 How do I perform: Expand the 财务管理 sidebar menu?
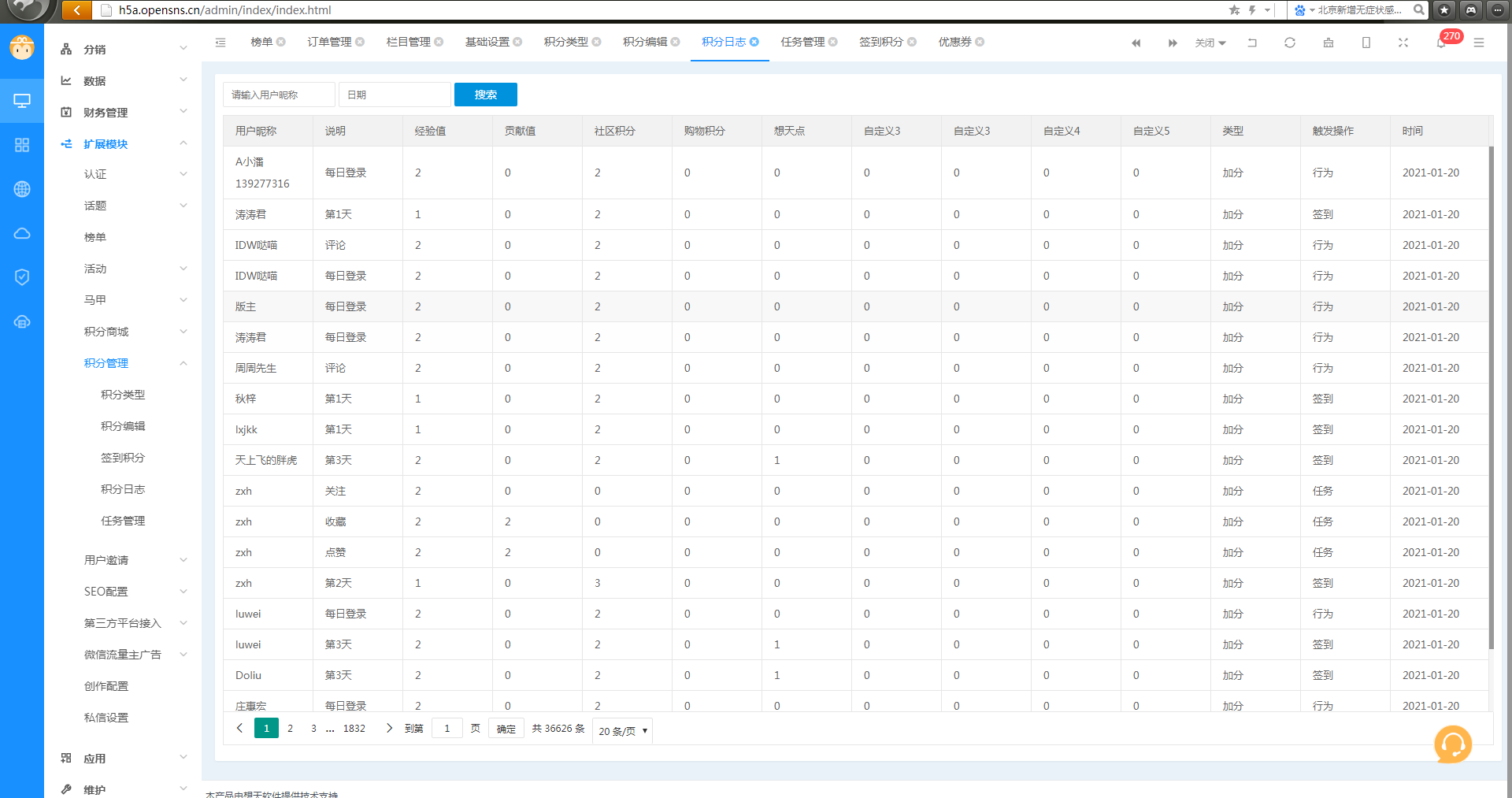coord(124,112)
